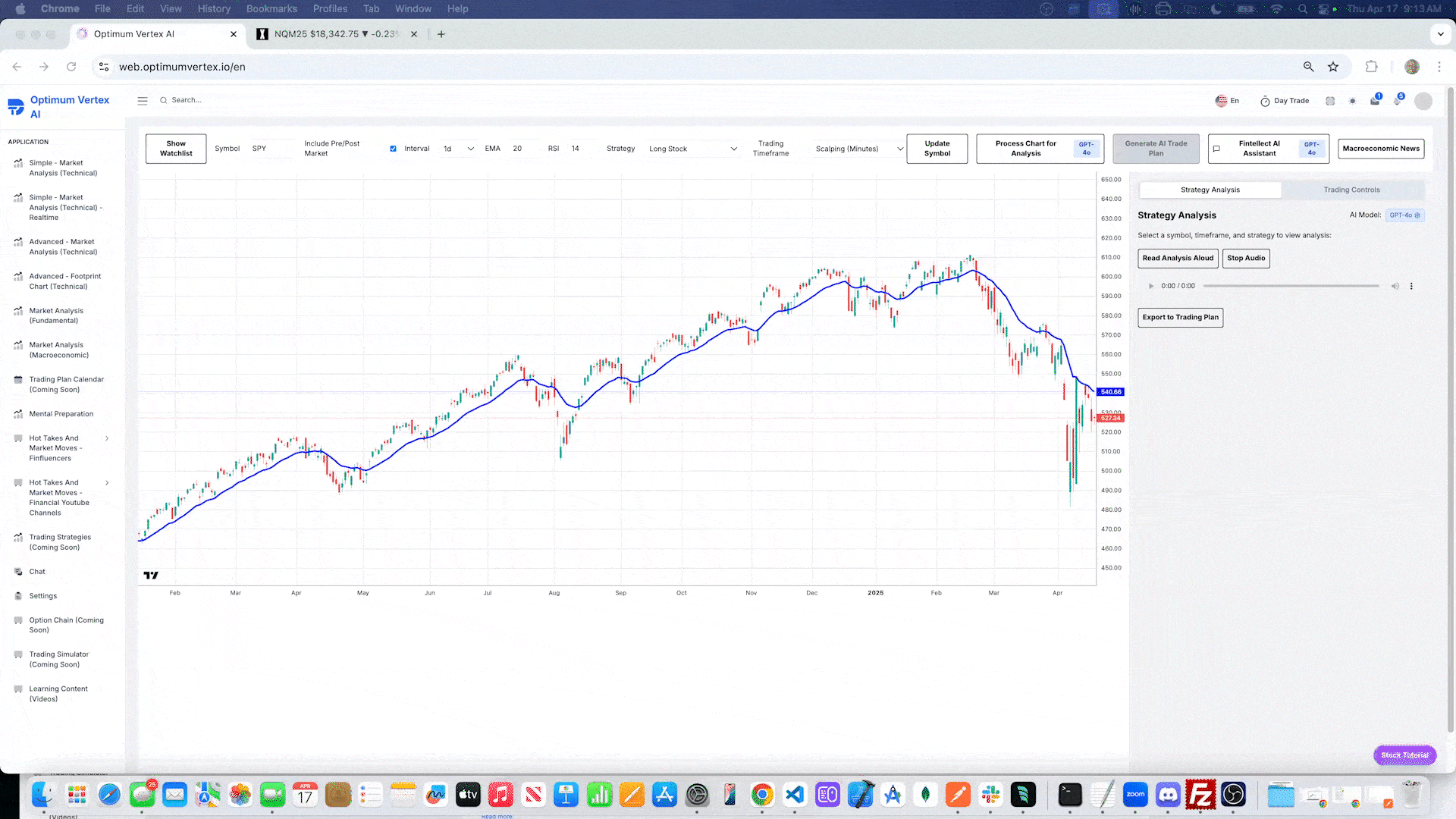Open the Strategy dropdown showing Long Stock
This screenshot has width=1456, height=819.
(692, 149)
